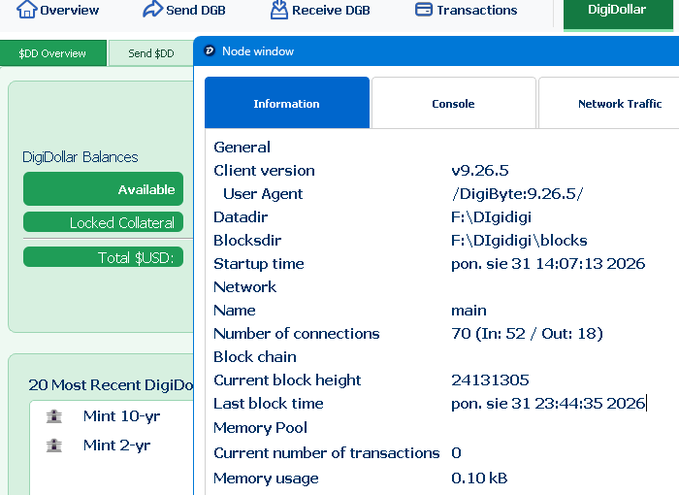Click the client version value v9.26.5
The image size is (679, 495).
pos(480,171)
